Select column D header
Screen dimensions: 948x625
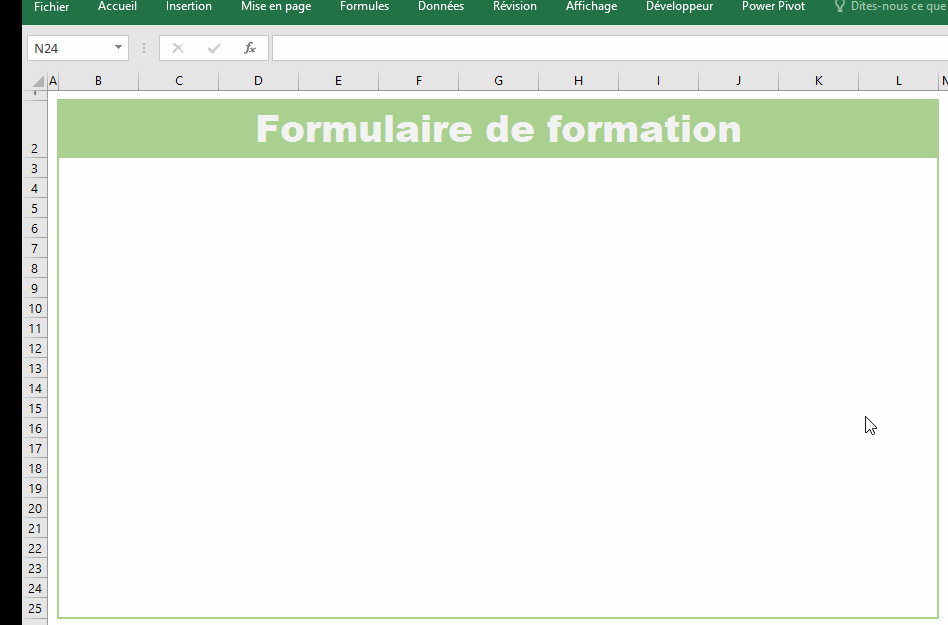pos(258,81)
